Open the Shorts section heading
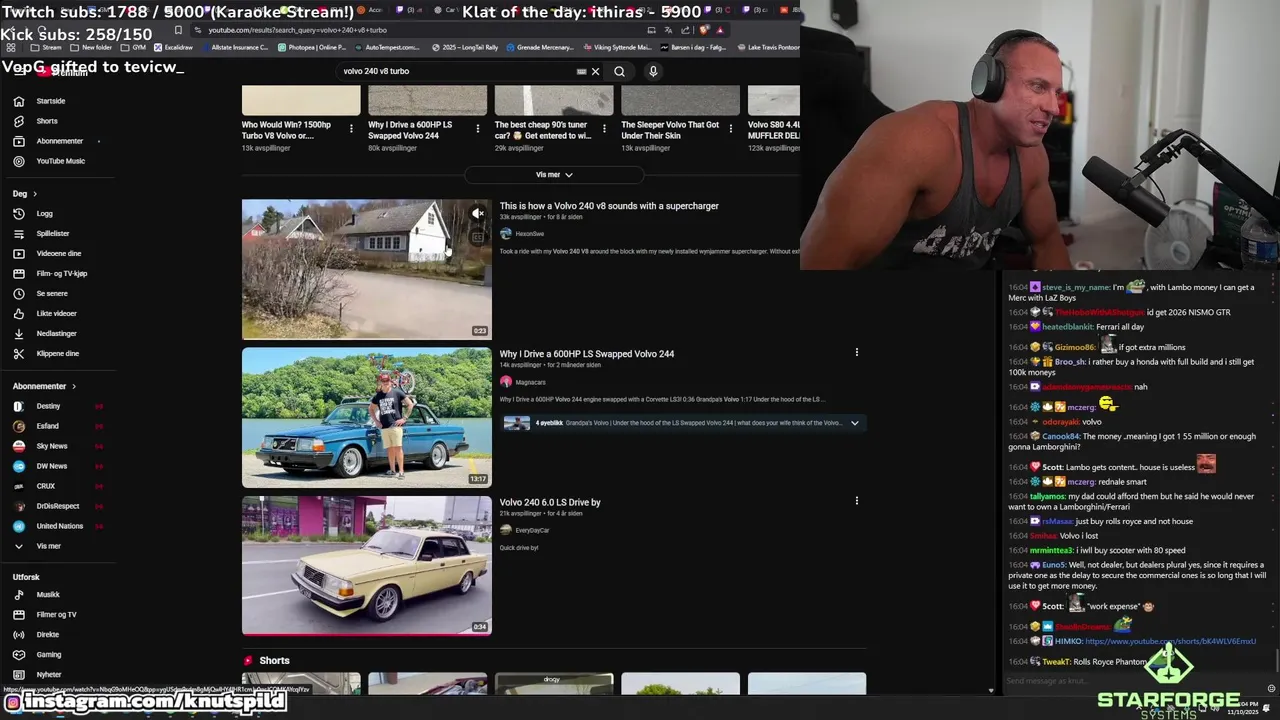Viewport: 1280px width, 720px height. [274, 661]
